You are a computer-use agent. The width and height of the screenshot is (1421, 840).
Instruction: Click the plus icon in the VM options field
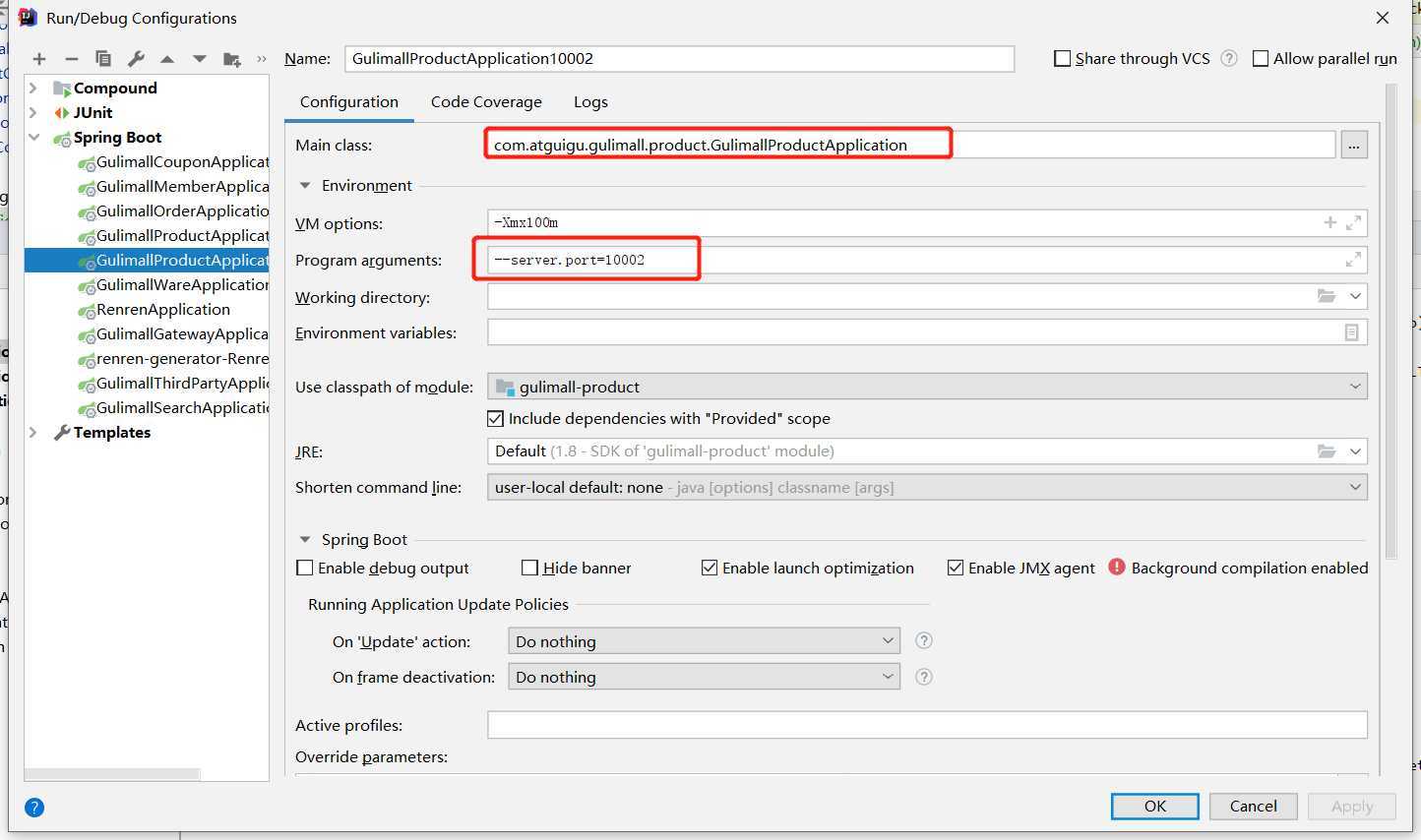point(1329,222)
